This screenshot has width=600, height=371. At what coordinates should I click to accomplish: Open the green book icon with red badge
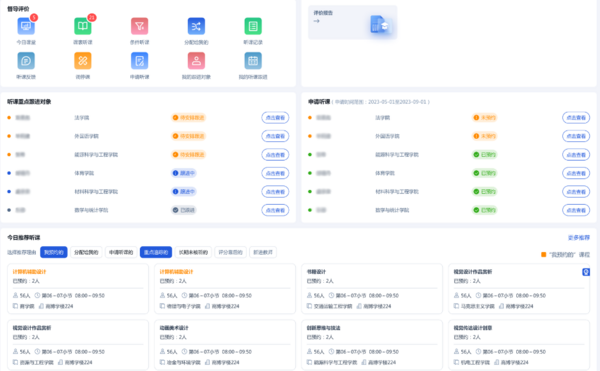coord(83,26)
